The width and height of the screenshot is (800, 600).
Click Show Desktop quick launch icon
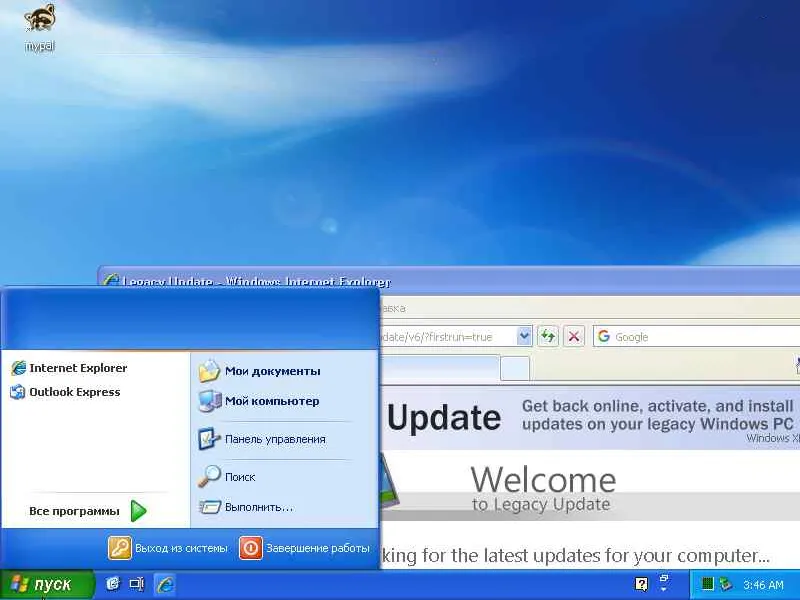[x=137, y=584]
